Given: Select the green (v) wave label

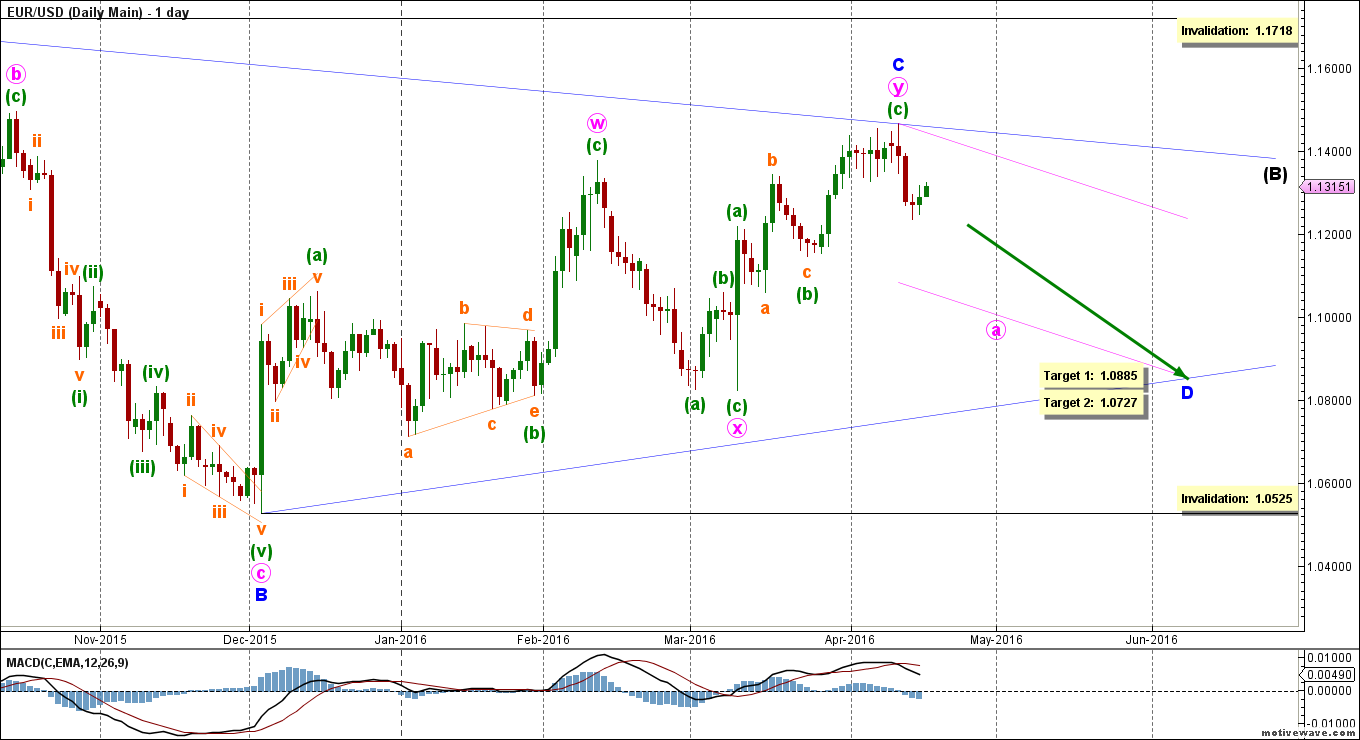Looking at the screenshot, I should (261, 550).
